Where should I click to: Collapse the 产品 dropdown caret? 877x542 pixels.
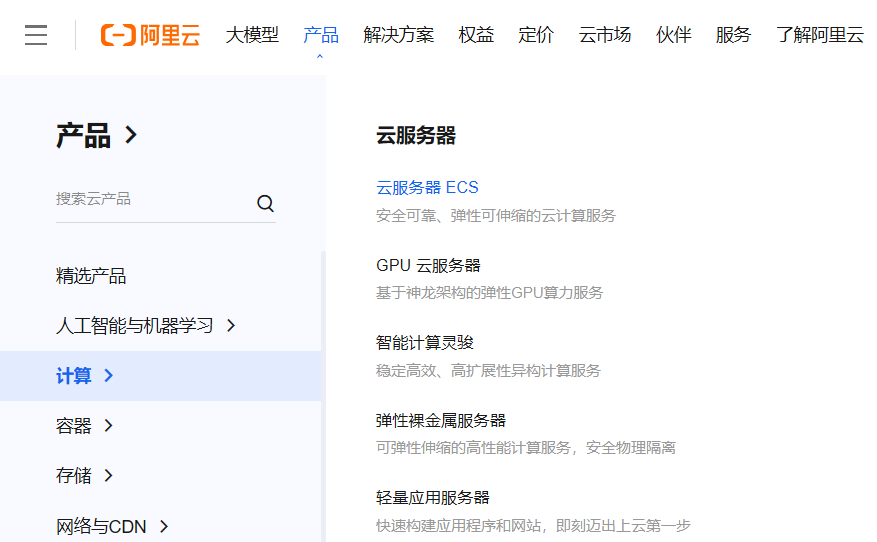pyautogui.click(x=320, y=56)
